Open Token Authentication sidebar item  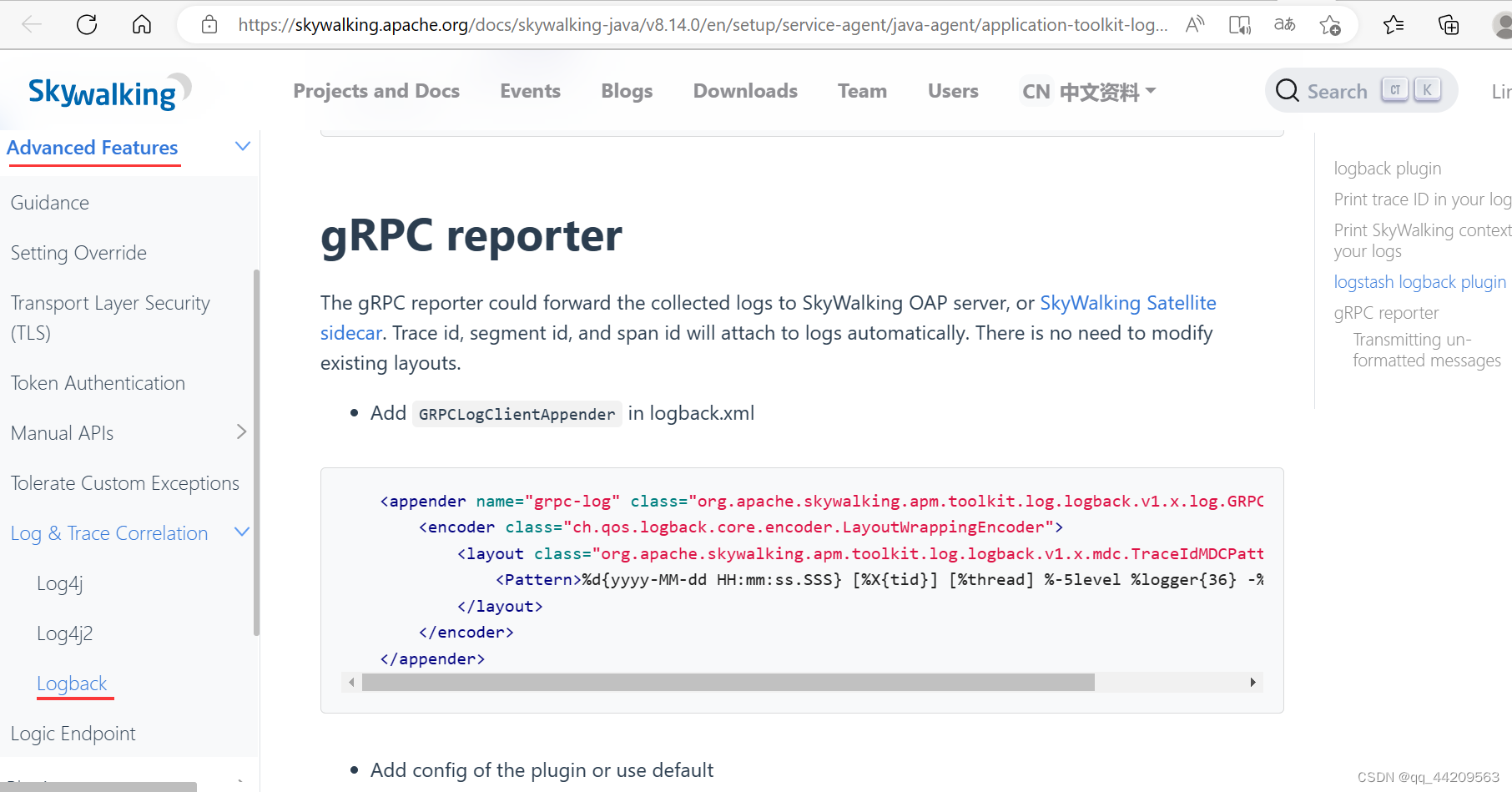(x=98, y=383)
